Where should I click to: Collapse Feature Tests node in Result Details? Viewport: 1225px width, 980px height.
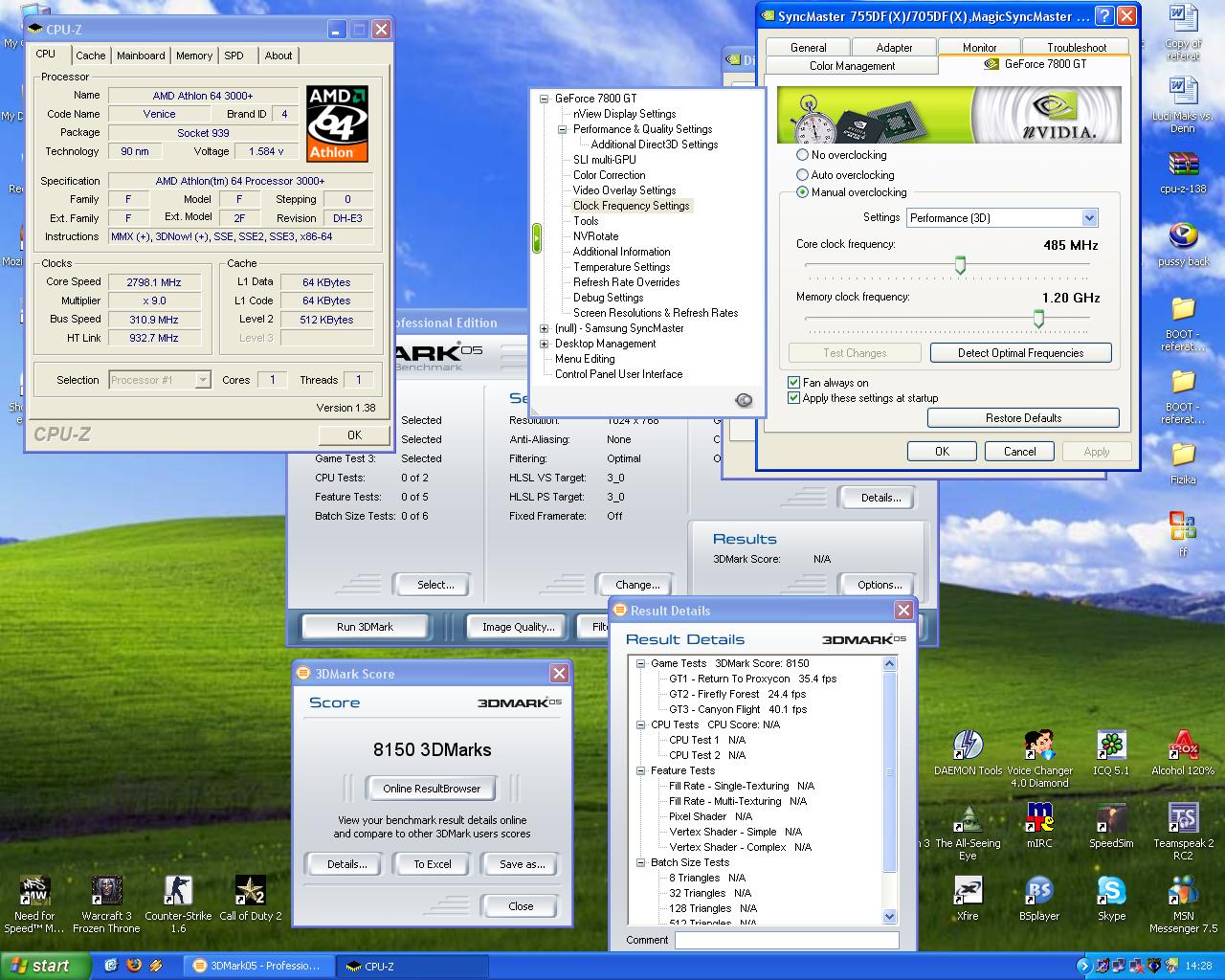[x=640, y=770]
